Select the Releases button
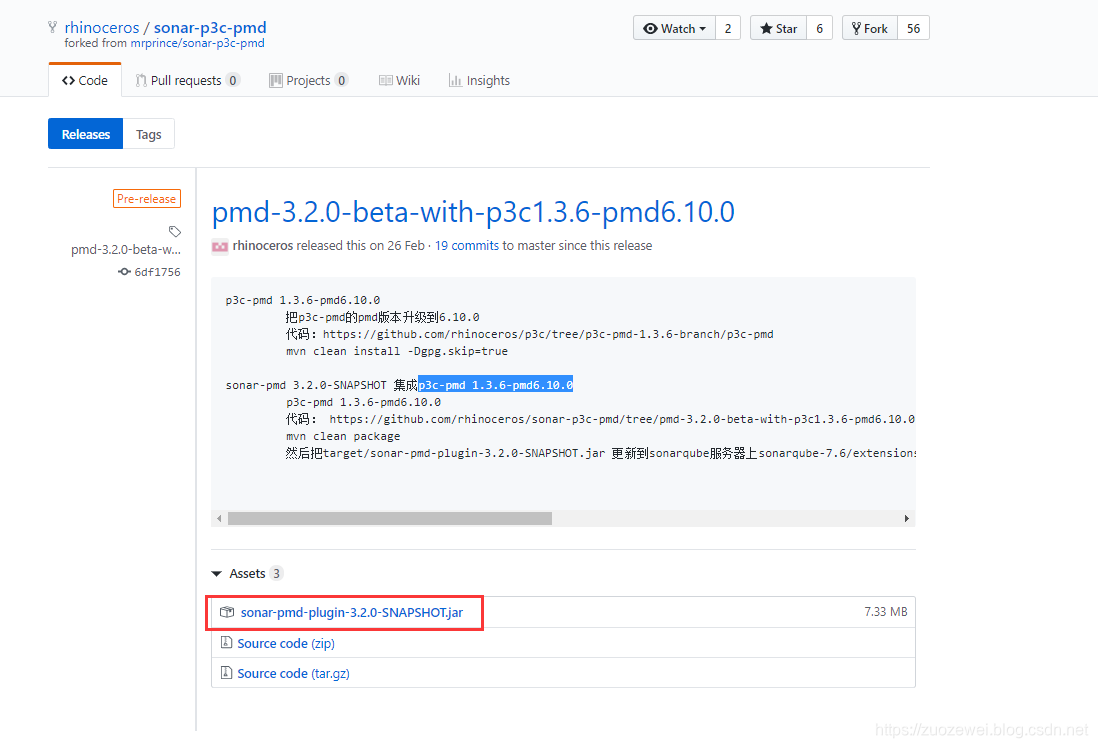This screenshot has height=748, width=1098. pos(85,134)
